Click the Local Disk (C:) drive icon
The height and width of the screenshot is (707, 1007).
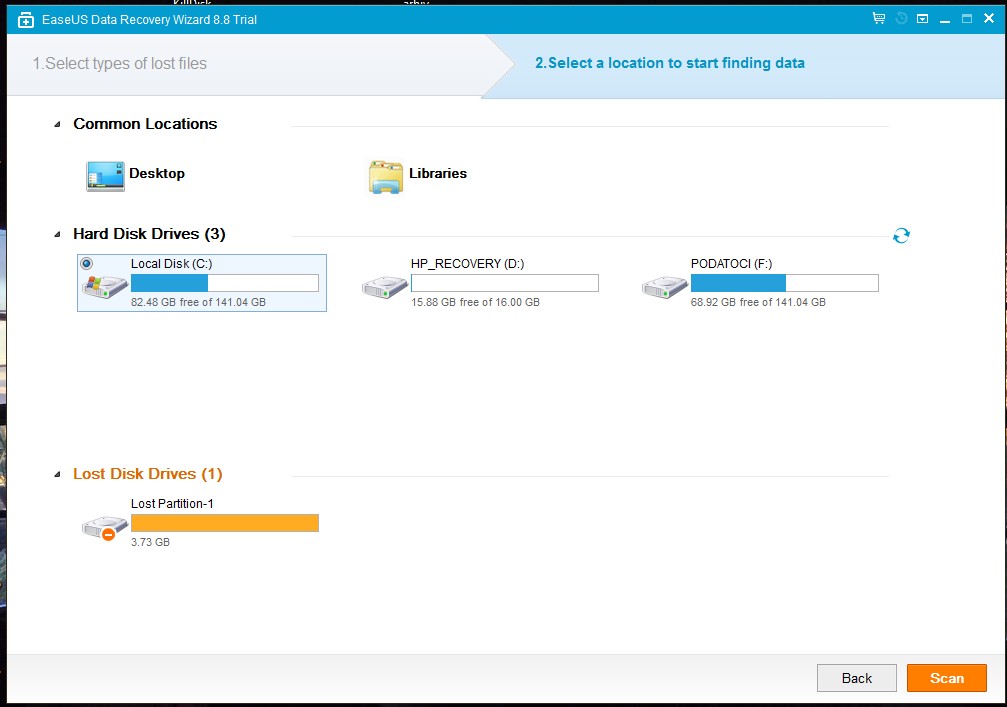click(x=105, y=286)
